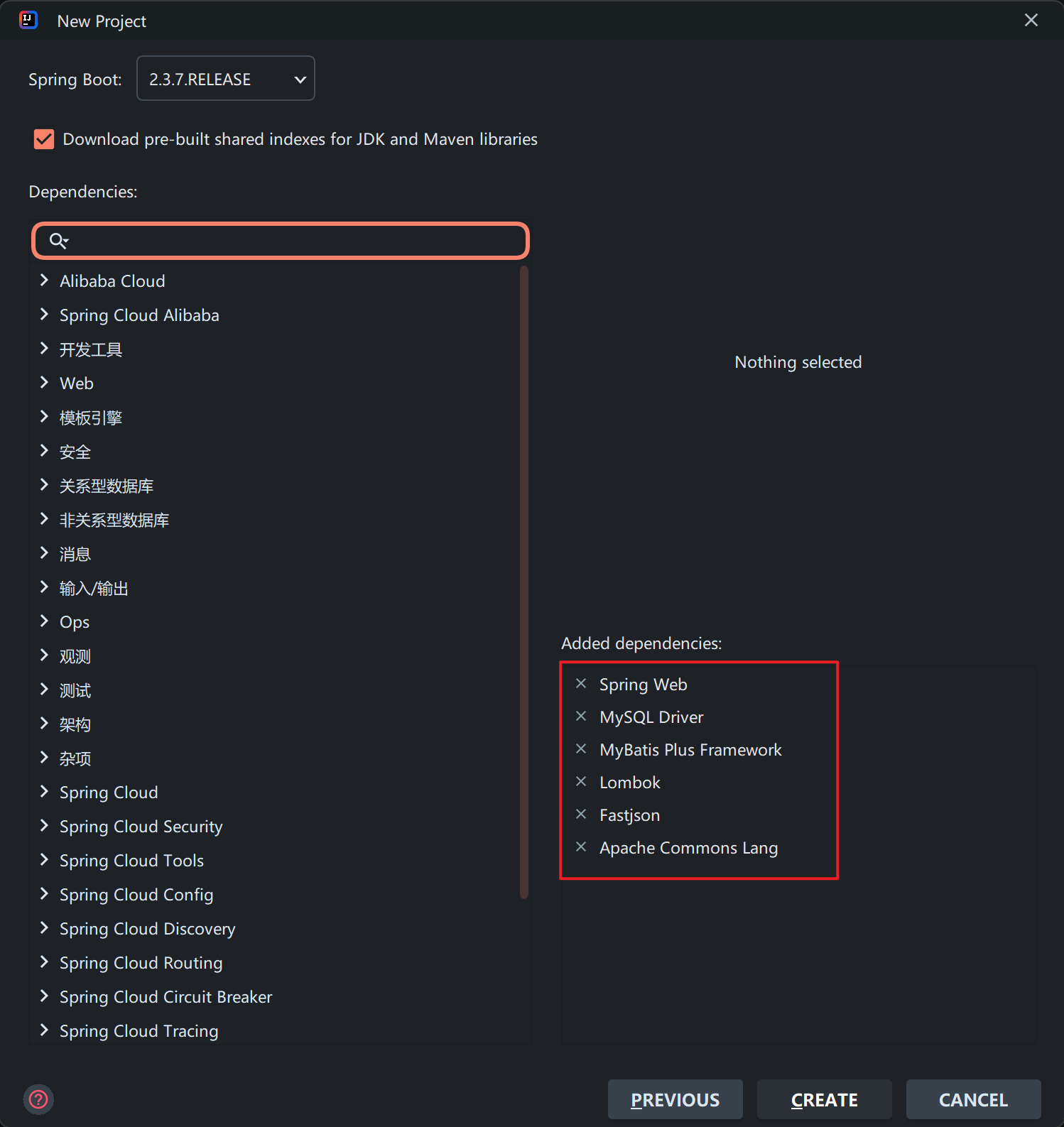Remove Spring Web dependency with X icon
The image size is (1064, 1127).
(581, 684)
